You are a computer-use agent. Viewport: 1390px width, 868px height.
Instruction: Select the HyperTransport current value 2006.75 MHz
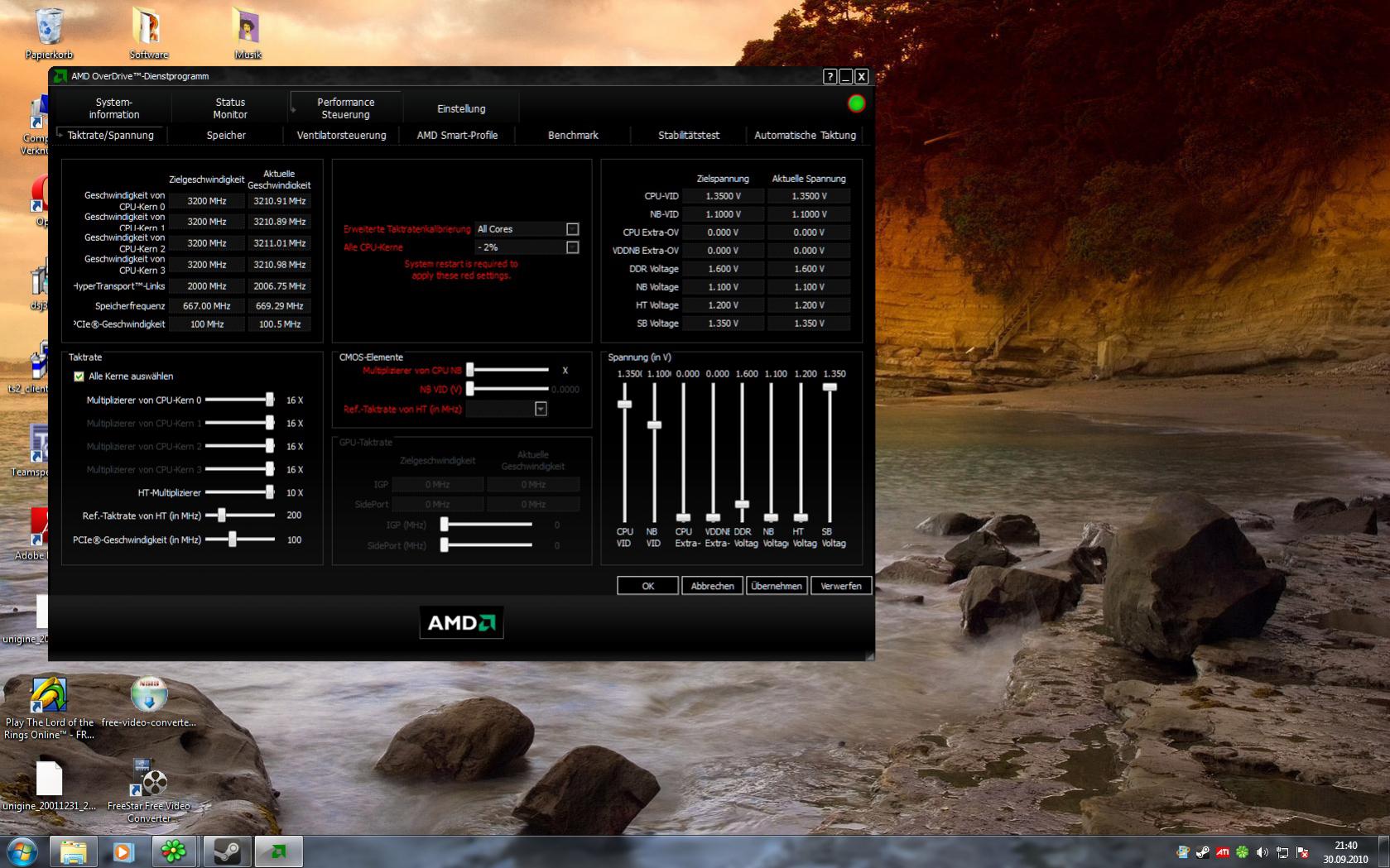pyautogui.click(x=280, y=286)
